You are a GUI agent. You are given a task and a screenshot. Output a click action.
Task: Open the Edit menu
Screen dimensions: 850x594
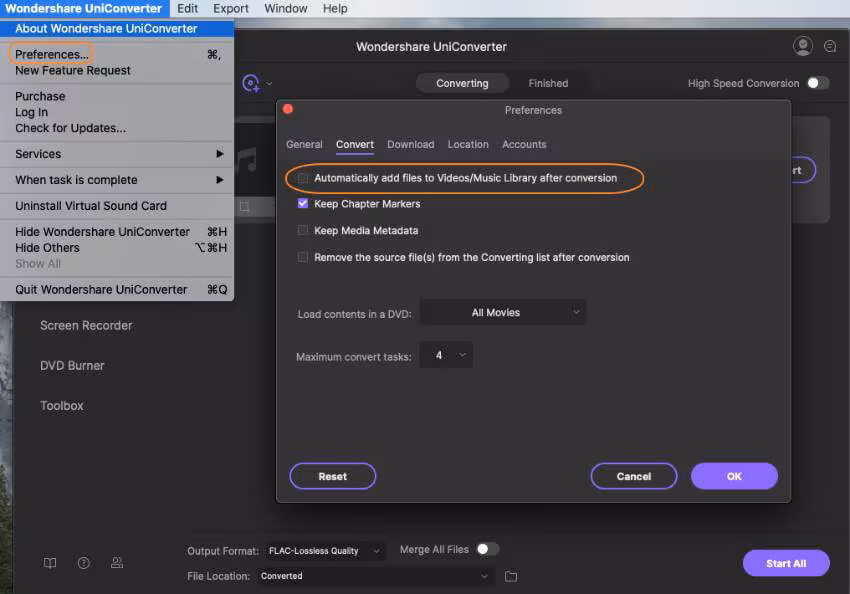pos(188,9)
